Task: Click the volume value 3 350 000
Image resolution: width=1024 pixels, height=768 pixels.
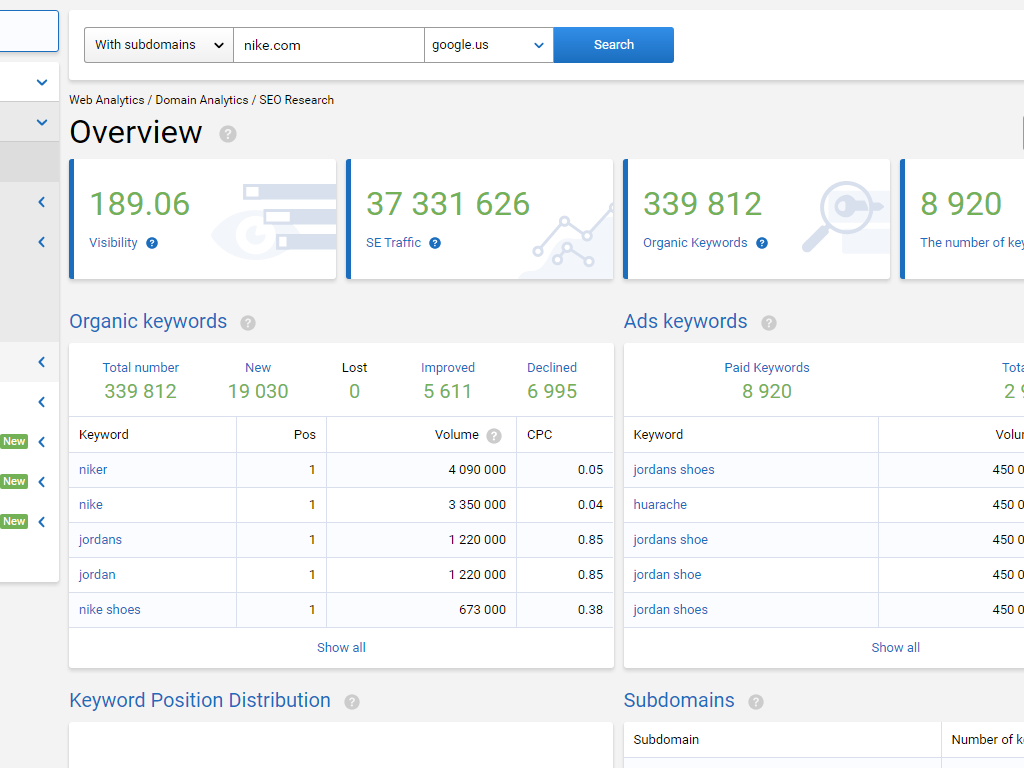Action: click(x=477, y=505)
